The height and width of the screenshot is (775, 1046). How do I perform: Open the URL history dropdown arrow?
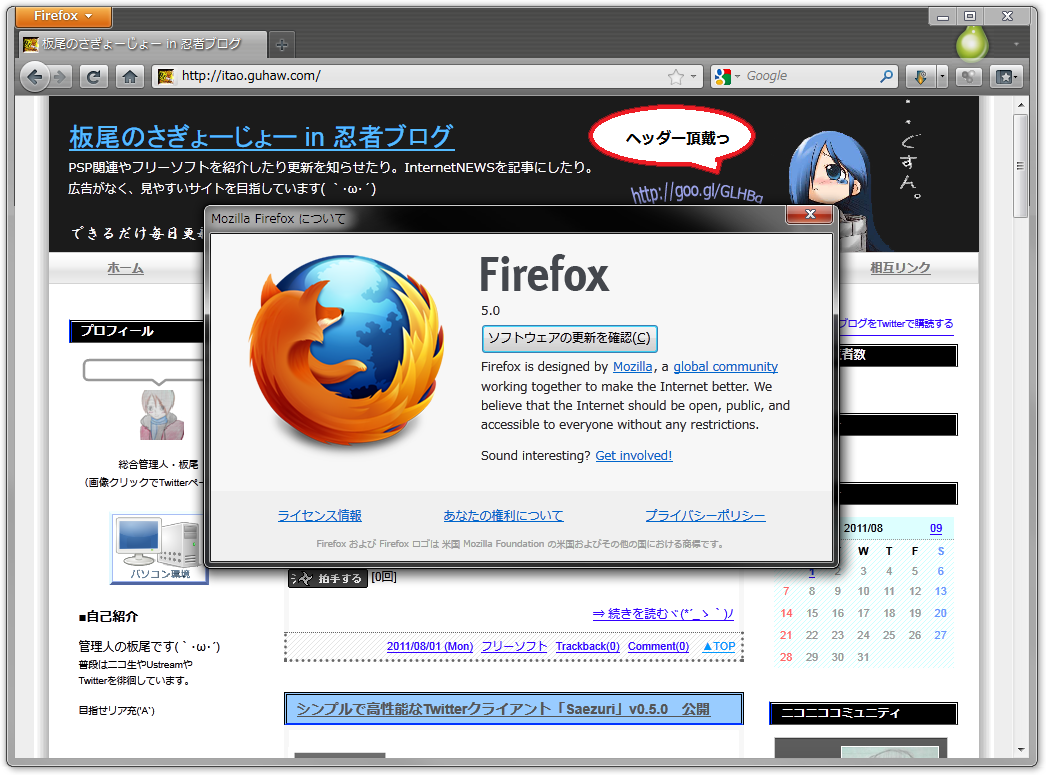tap(694, 77)
